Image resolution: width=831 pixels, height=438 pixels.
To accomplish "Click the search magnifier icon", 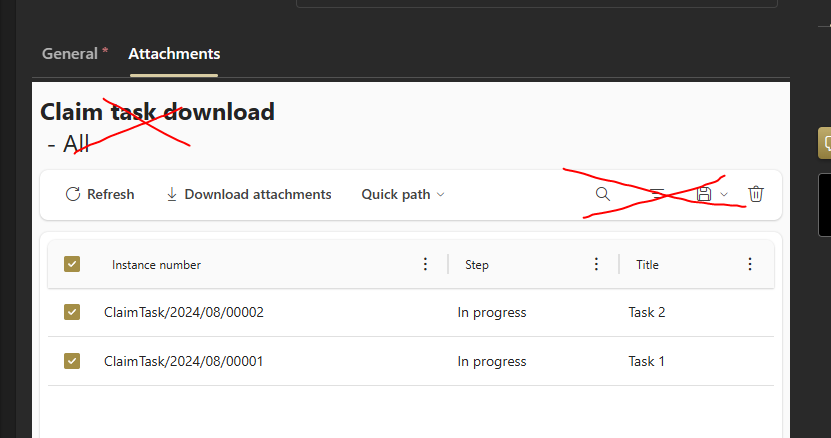I will tap(603, 194).
